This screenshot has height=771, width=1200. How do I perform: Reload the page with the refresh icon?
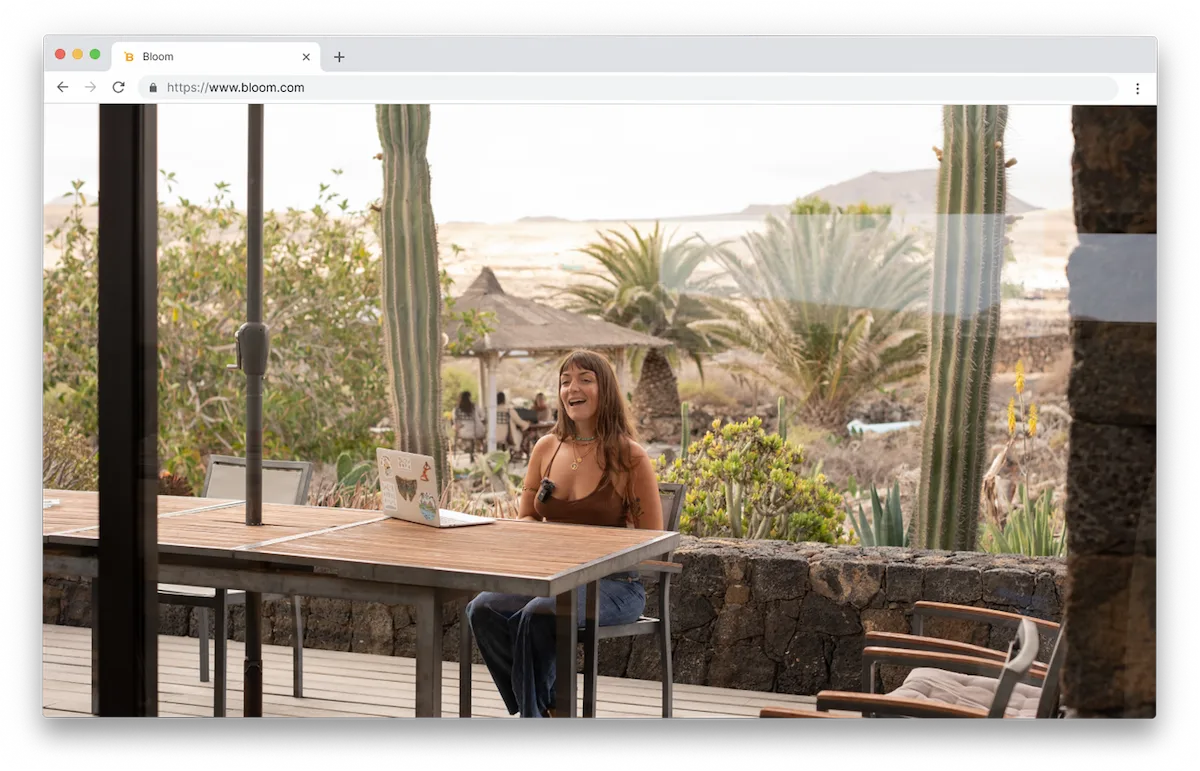pyautogui.click(x=118, y=88)
